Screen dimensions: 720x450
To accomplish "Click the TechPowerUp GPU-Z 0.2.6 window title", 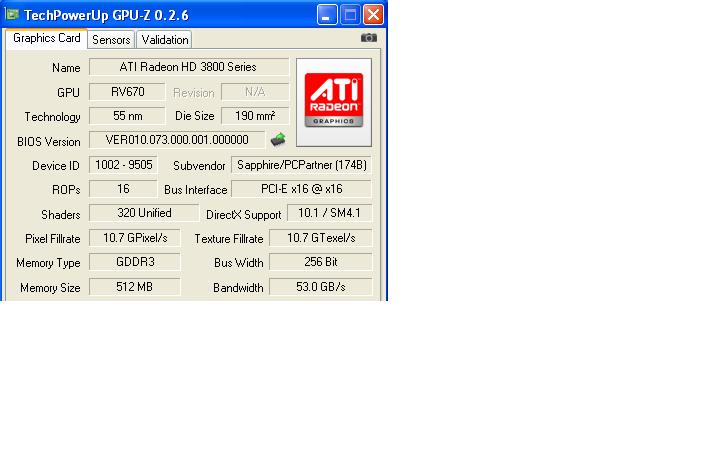I will point(106,15).
